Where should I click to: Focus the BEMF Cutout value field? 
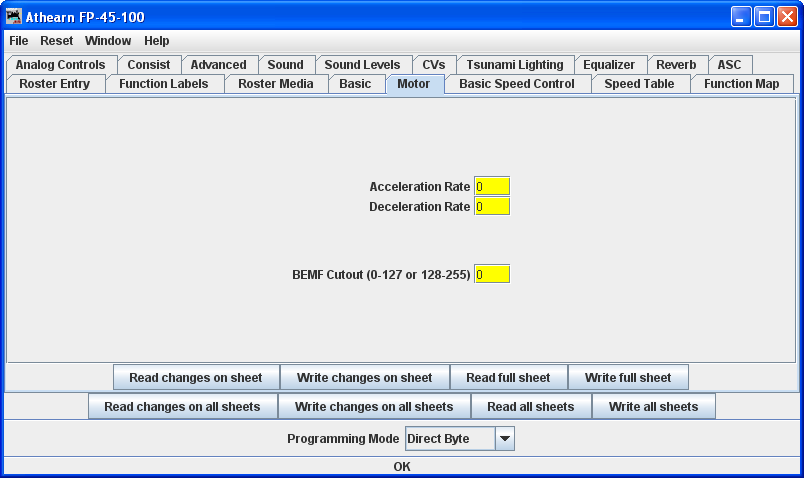(491, 274)
